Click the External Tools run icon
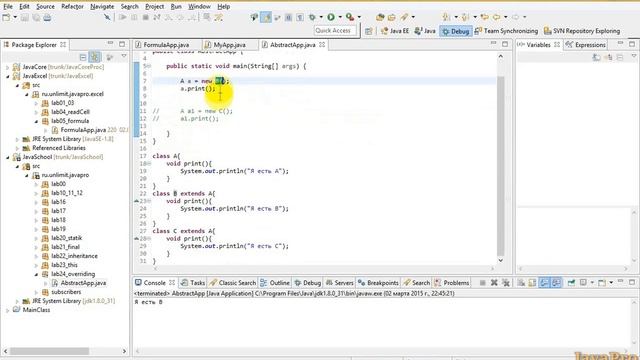Viewport: 640px width, 360px height. pos(350,17)
